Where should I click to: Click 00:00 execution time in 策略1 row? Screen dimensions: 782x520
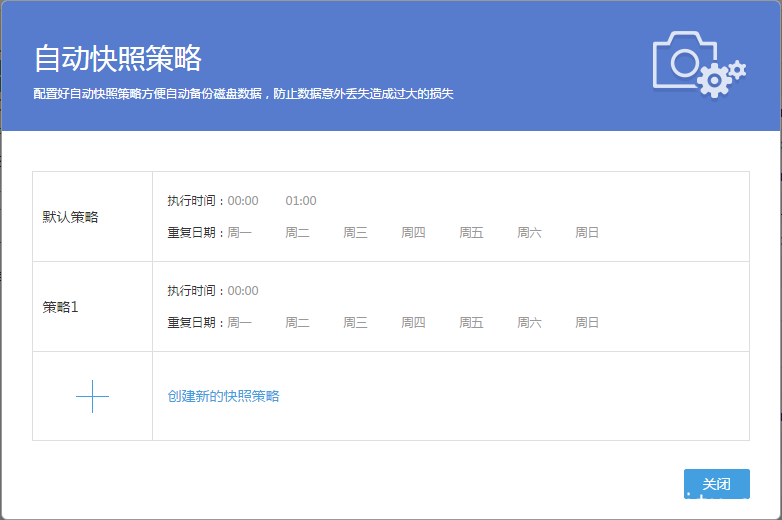click(x=243, y=291)
